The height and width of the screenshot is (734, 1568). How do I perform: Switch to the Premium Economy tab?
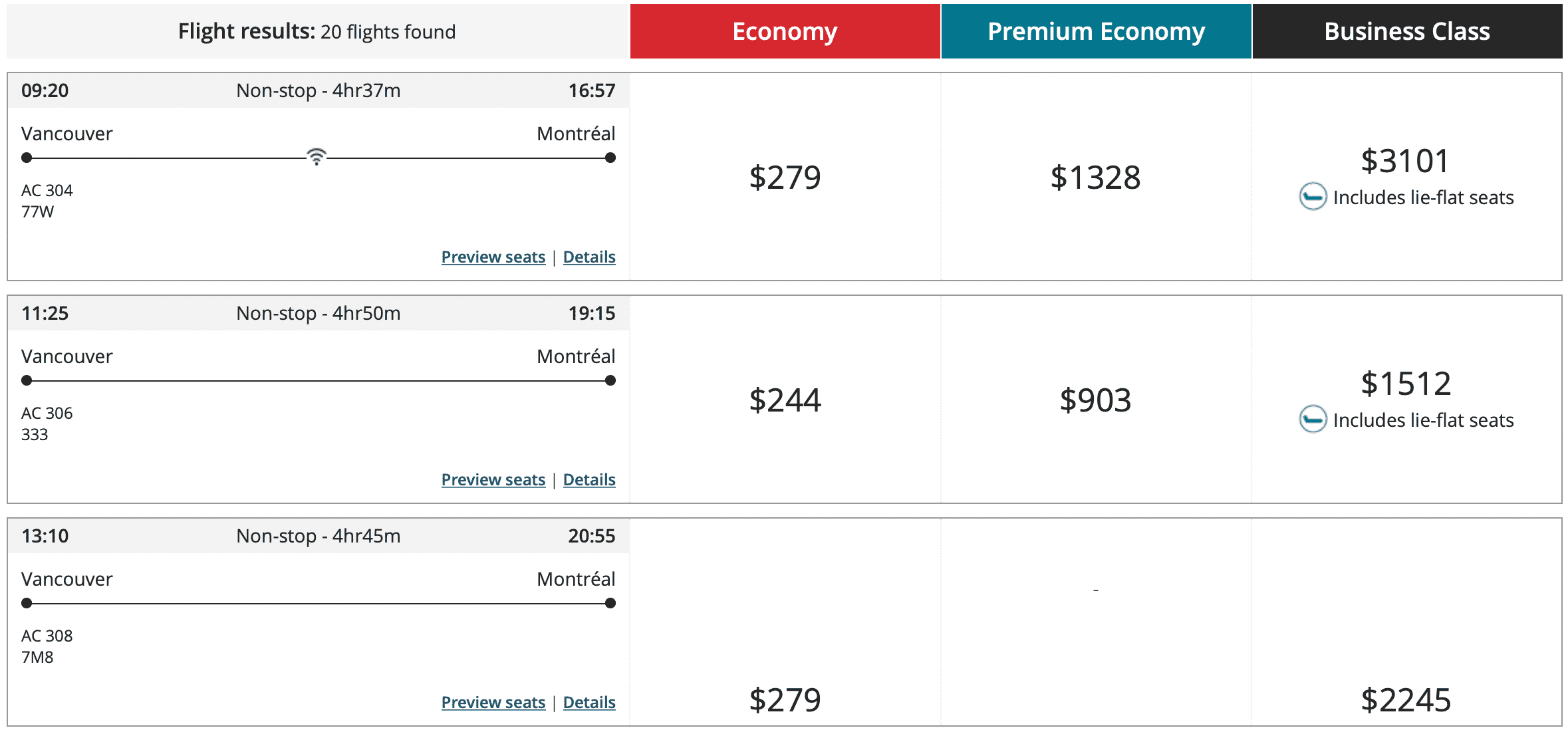pos(1096,31)
